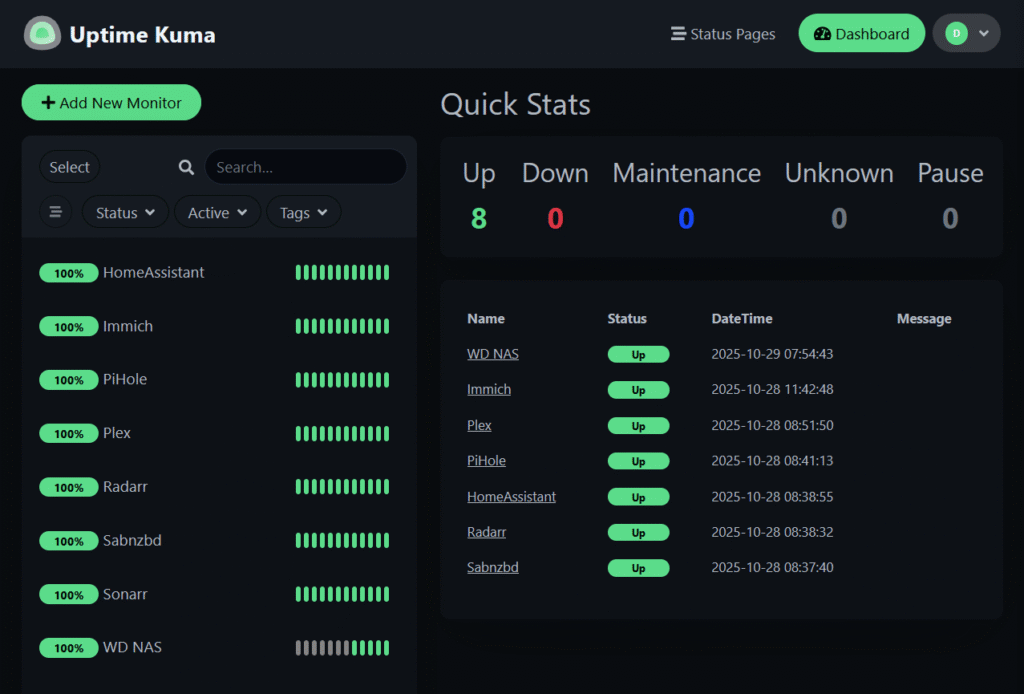Click the filter list lines icon
1024x694 pixels.
pyautogui.click(x=55, y=212)
